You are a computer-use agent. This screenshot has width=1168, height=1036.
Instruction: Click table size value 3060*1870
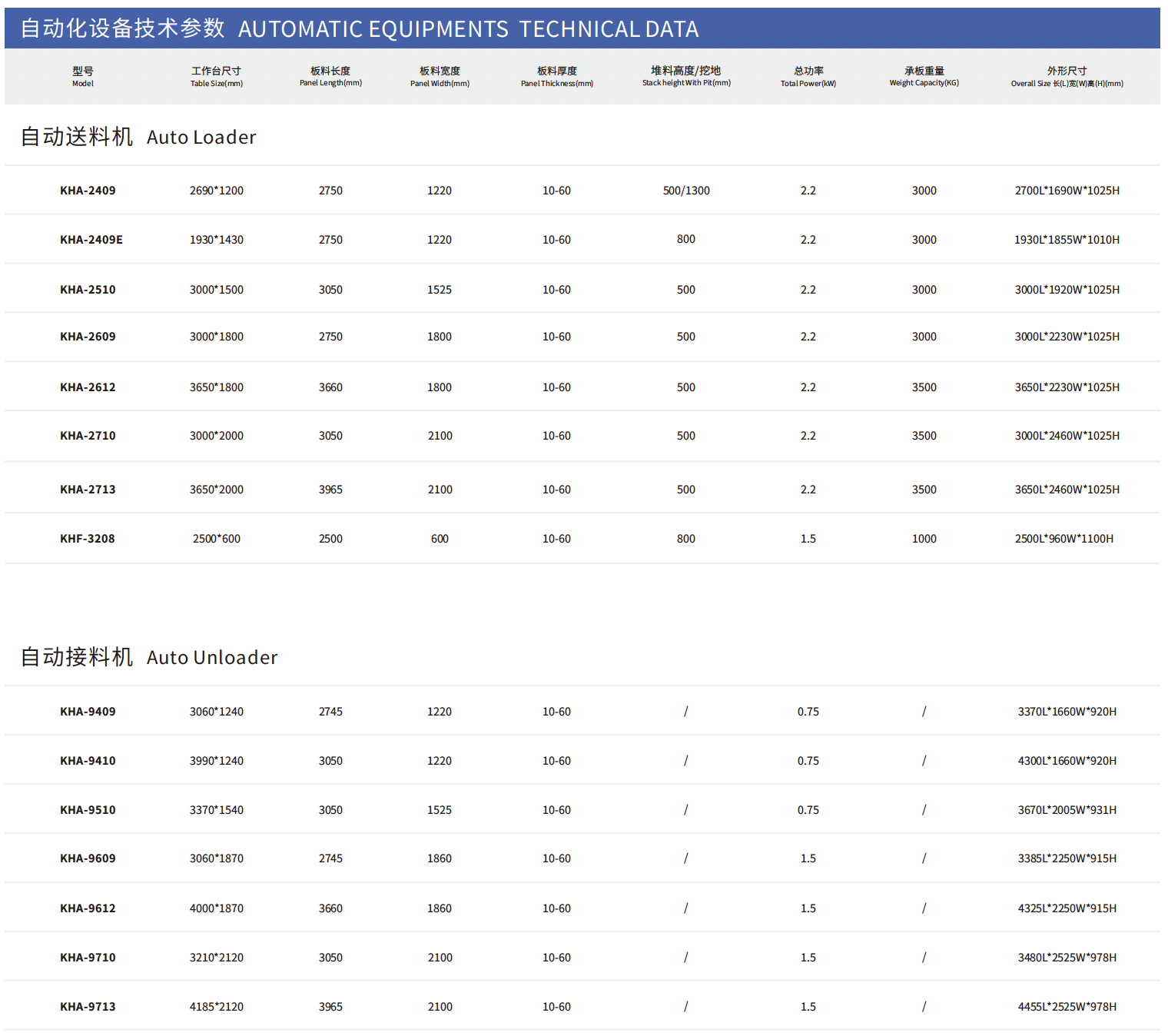point(217,858)
